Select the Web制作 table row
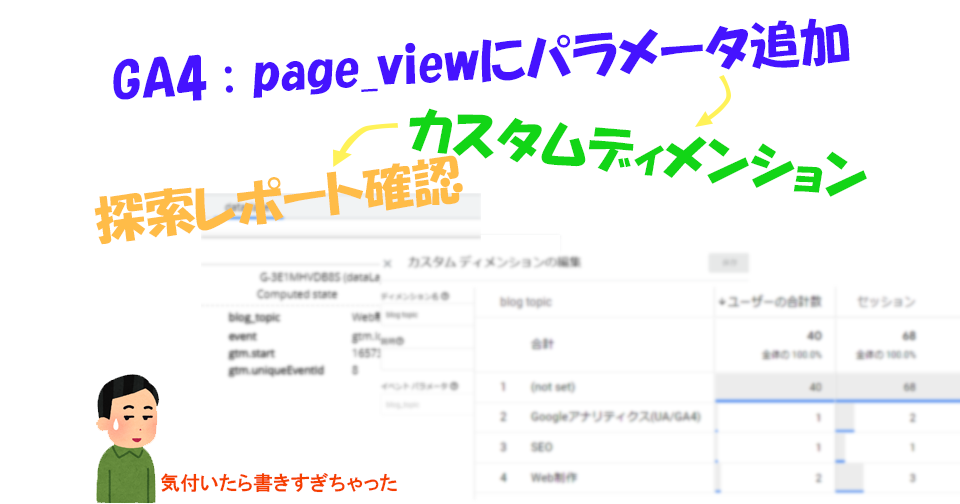Screen dimensions: 960x504 [718, 477]
